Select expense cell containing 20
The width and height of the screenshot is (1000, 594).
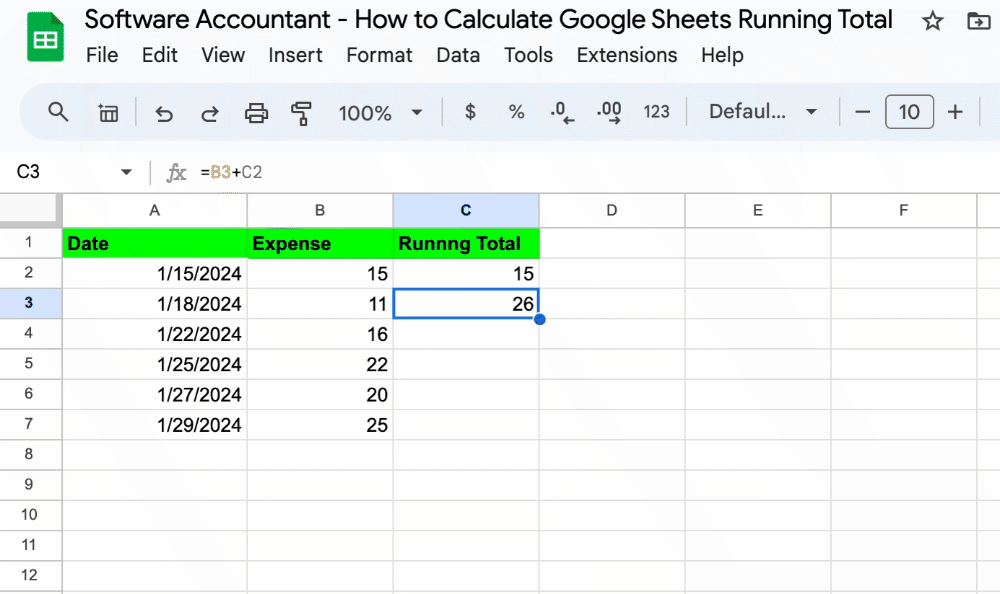point(320,394)
